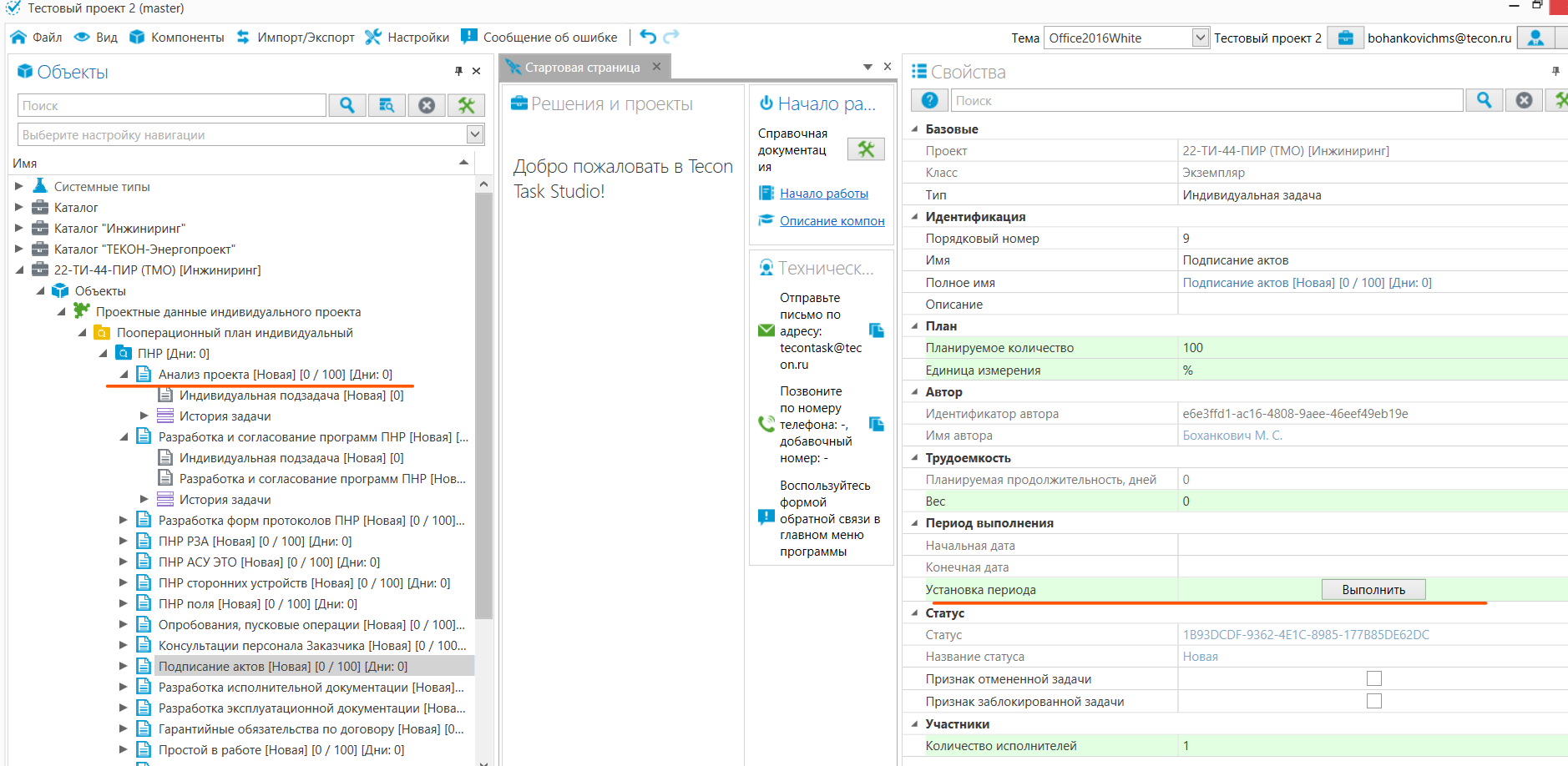
Task: Click the briefcase icon beside project name
Action: (1345, 38)
